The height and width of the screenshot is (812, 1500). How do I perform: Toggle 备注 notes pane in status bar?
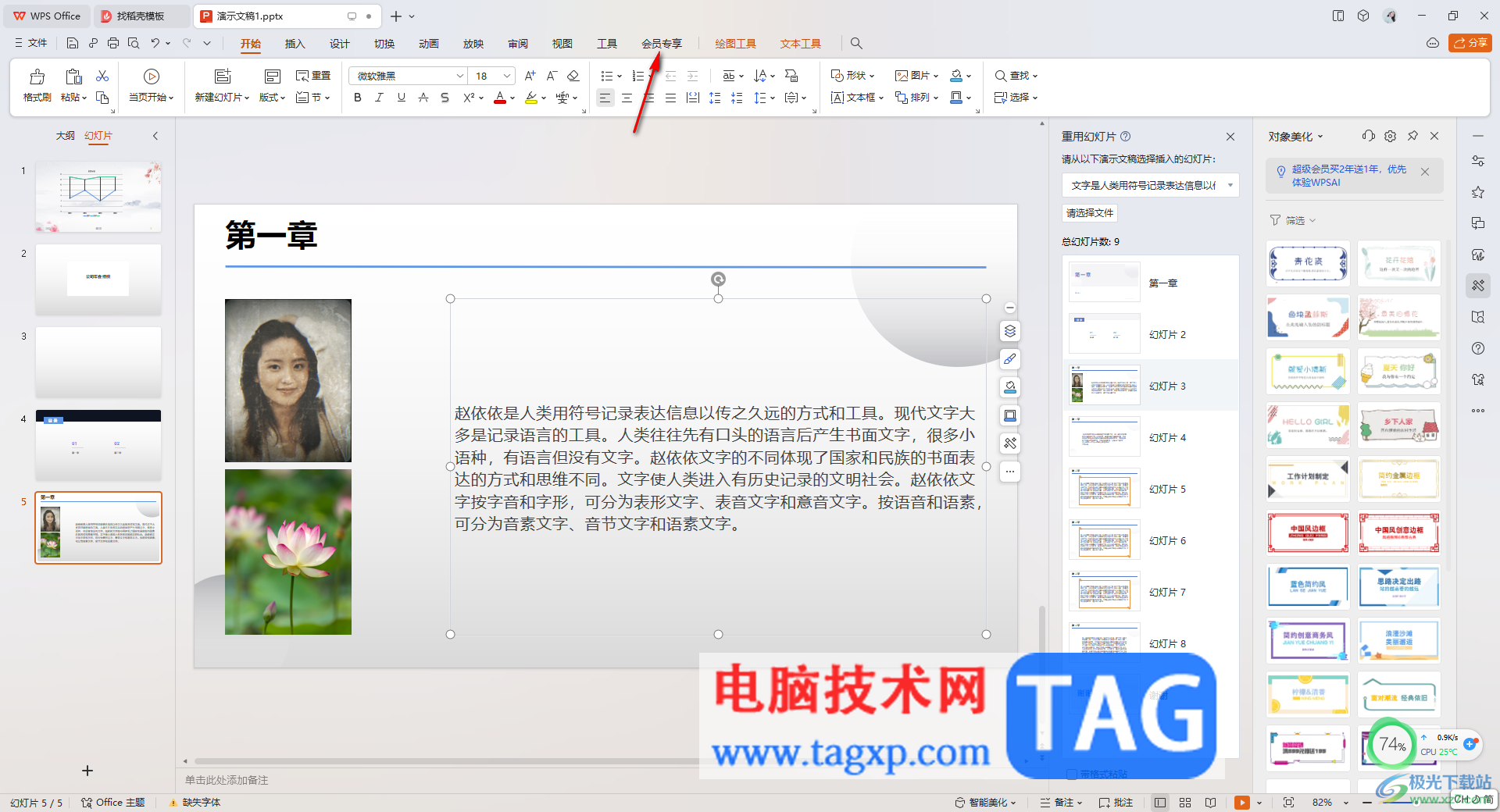pos(1061,802)
